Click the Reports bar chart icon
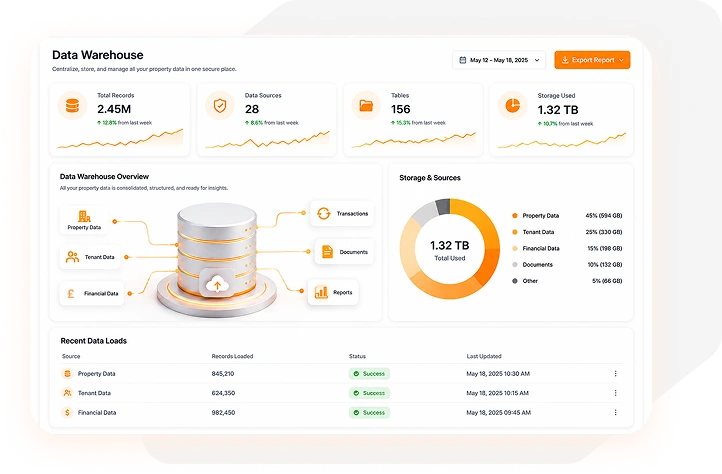Viewport: 722px width, 474px height. [x=321, y=292]
